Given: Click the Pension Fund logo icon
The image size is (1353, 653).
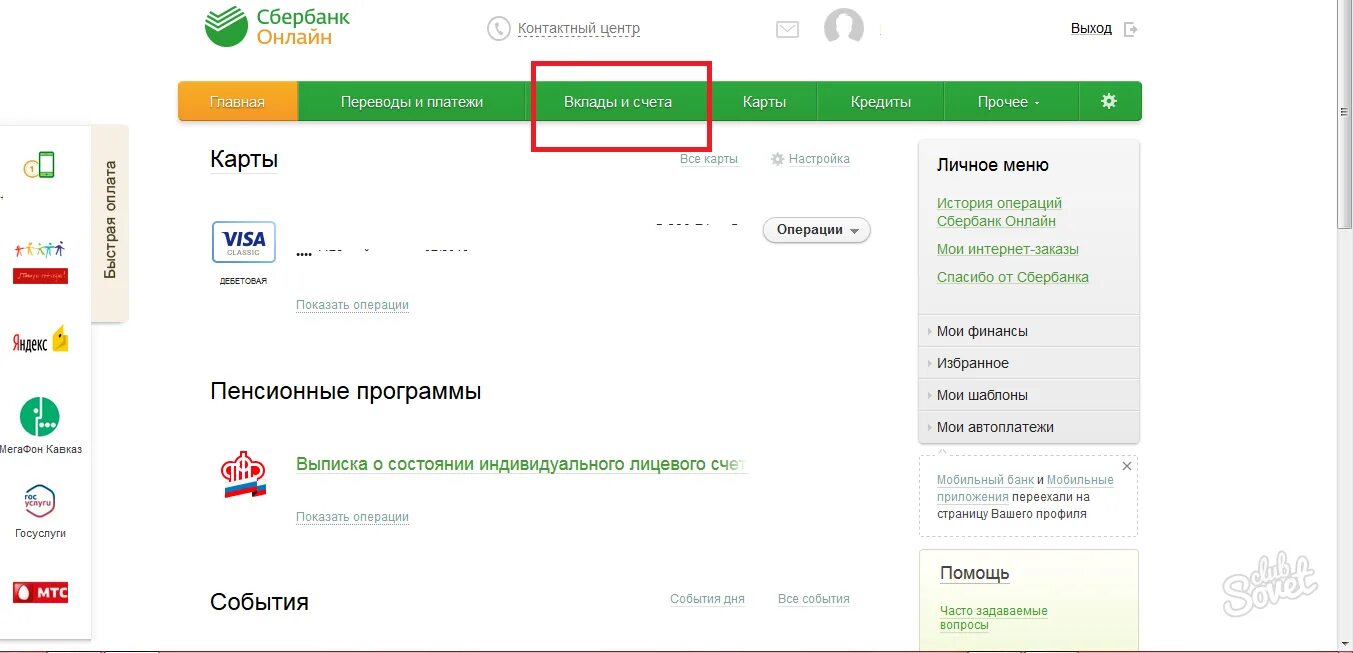Looking at the screenshot, I should coord(244,474).
